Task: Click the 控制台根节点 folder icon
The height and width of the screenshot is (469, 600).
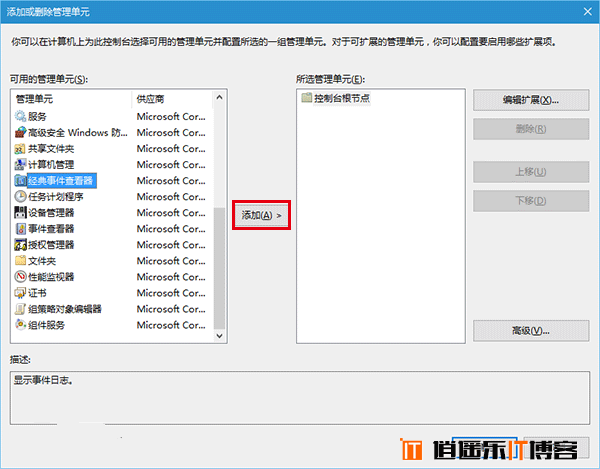Action: click(x=307, y=98)
